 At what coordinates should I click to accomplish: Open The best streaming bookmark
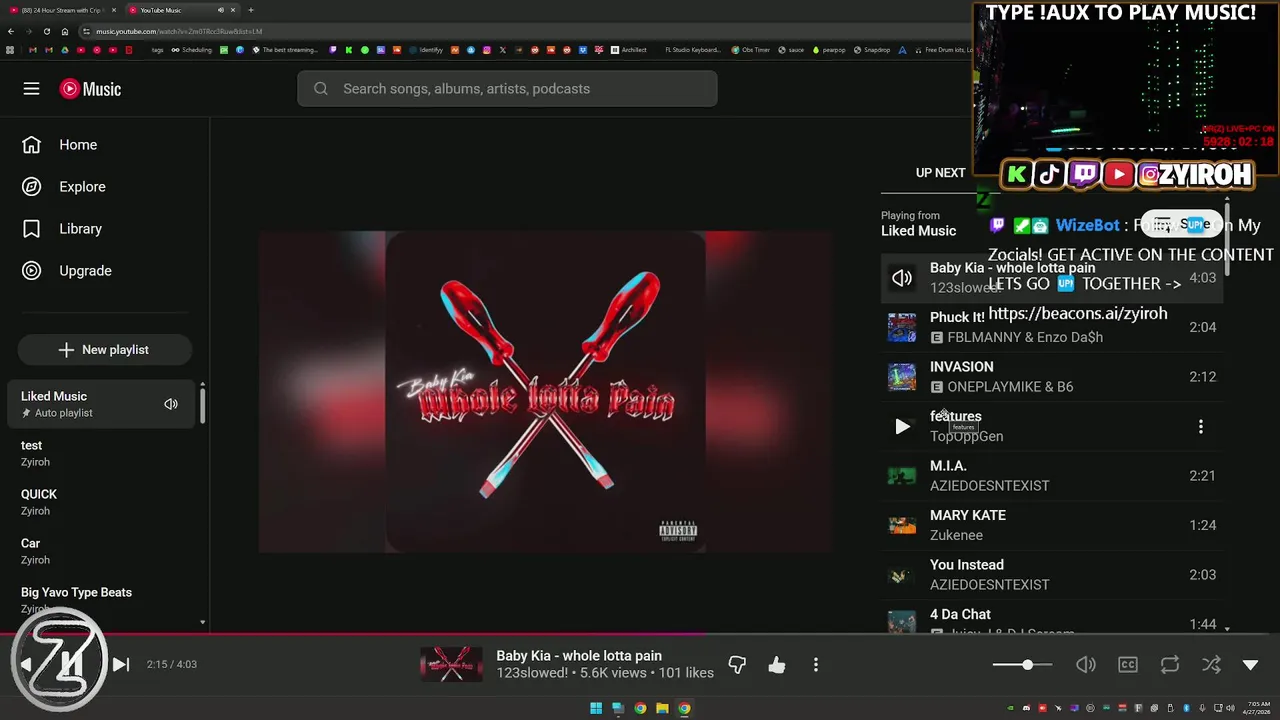[285, 50]
